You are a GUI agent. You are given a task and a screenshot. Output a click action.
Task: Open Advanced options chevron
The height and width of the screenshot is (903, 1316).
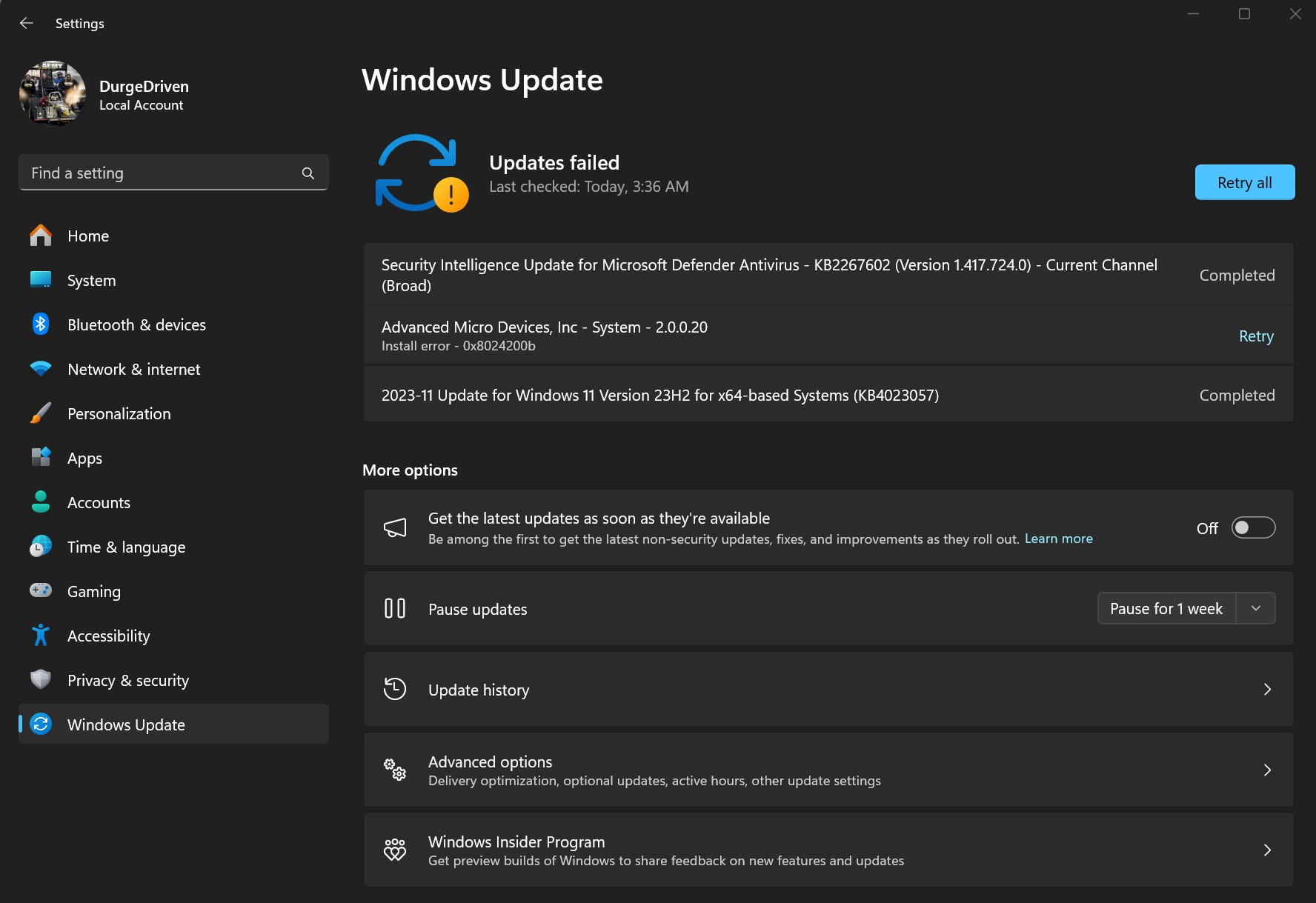pyautogui.click(x=1267, y=770)
